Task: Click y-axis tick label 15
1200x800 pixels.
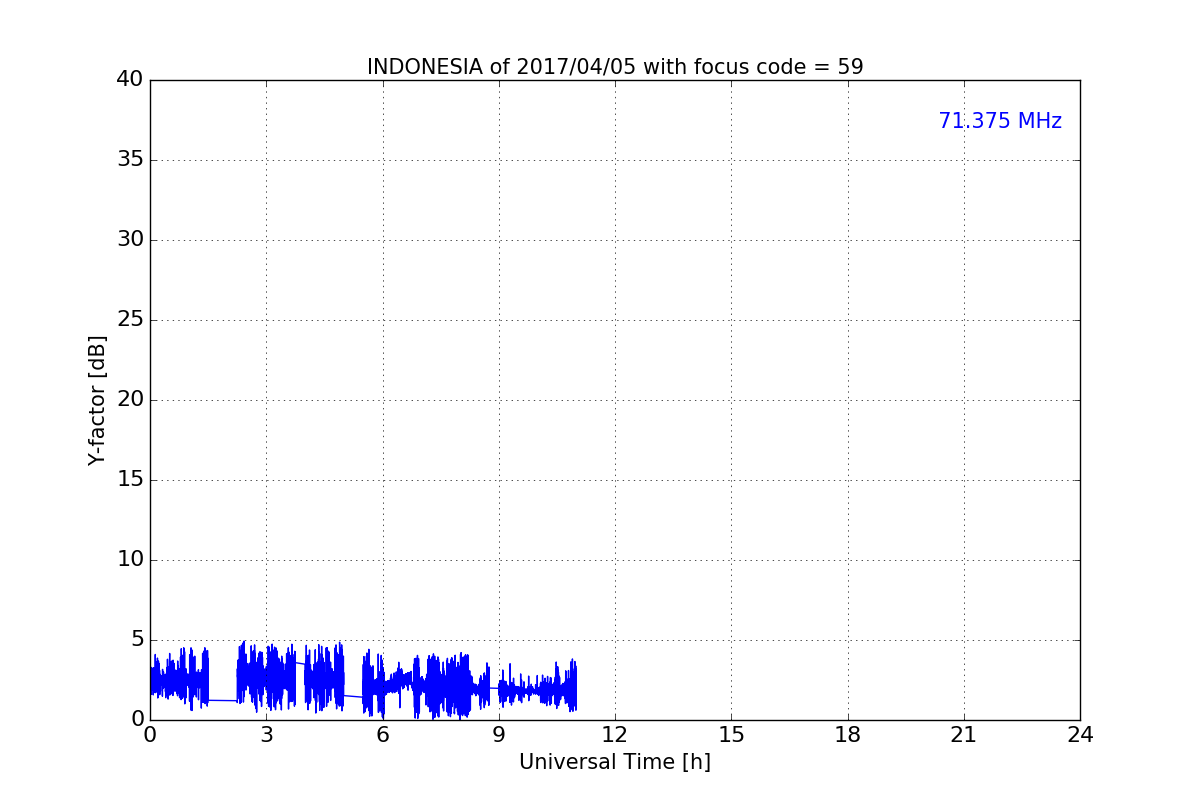Action: click(130, 480)
